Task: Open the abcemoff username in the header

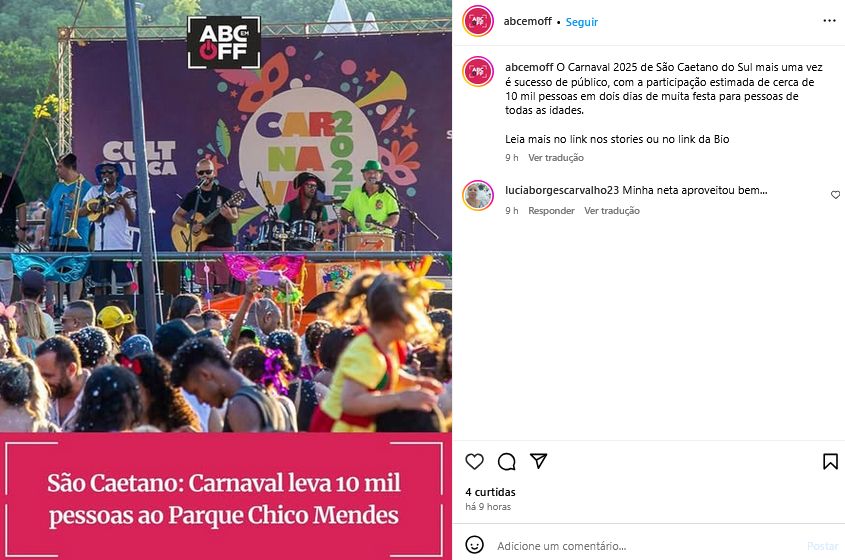Action: pyautogui.click(x=528, y=21)
